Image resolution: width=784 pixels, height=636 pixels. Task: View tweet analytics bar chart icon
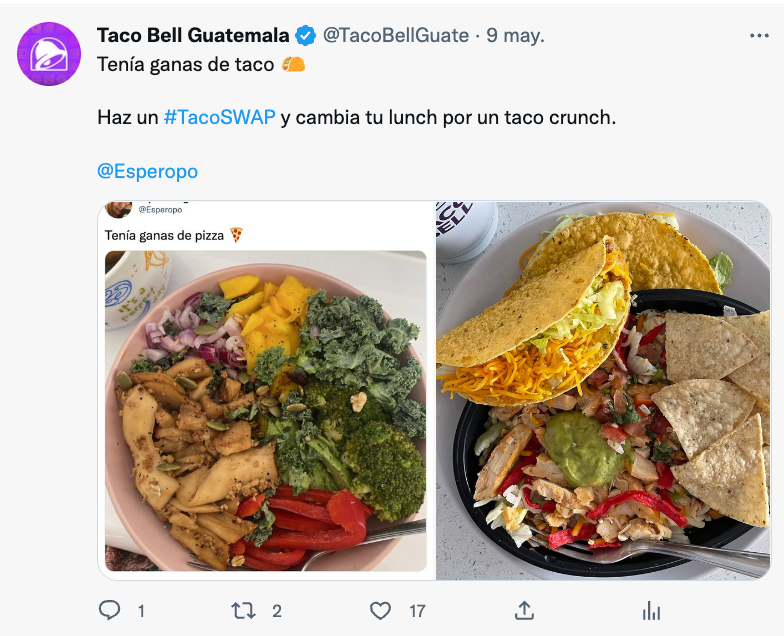651,610
